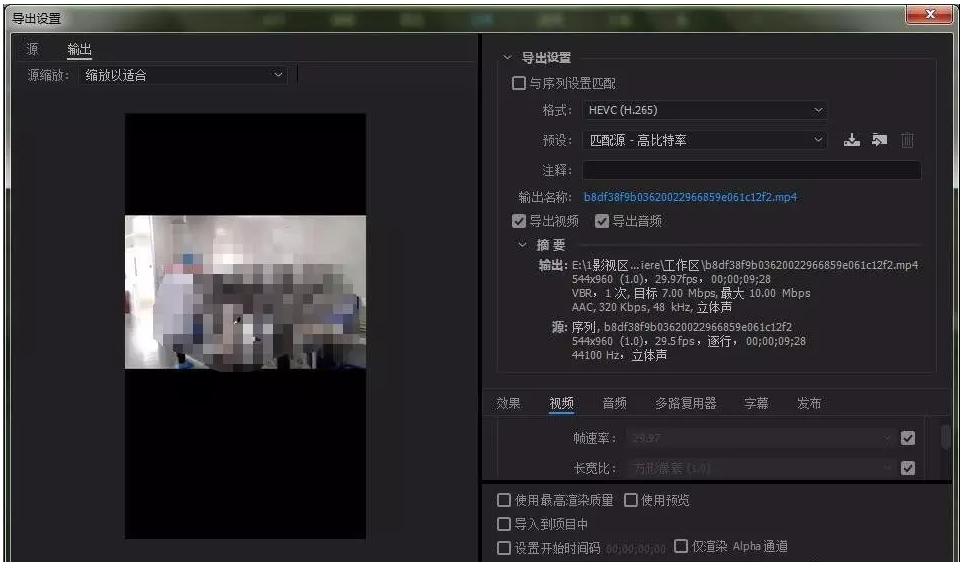Collapse the 摘要 section

point(522,244)
